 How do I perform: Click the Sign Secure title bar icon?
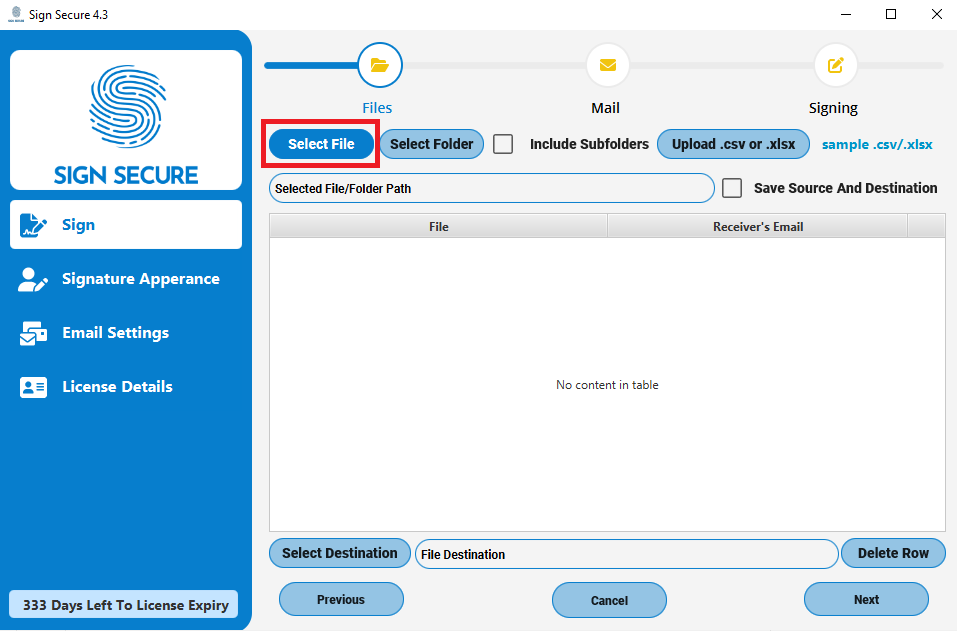[x=16, y=14]
